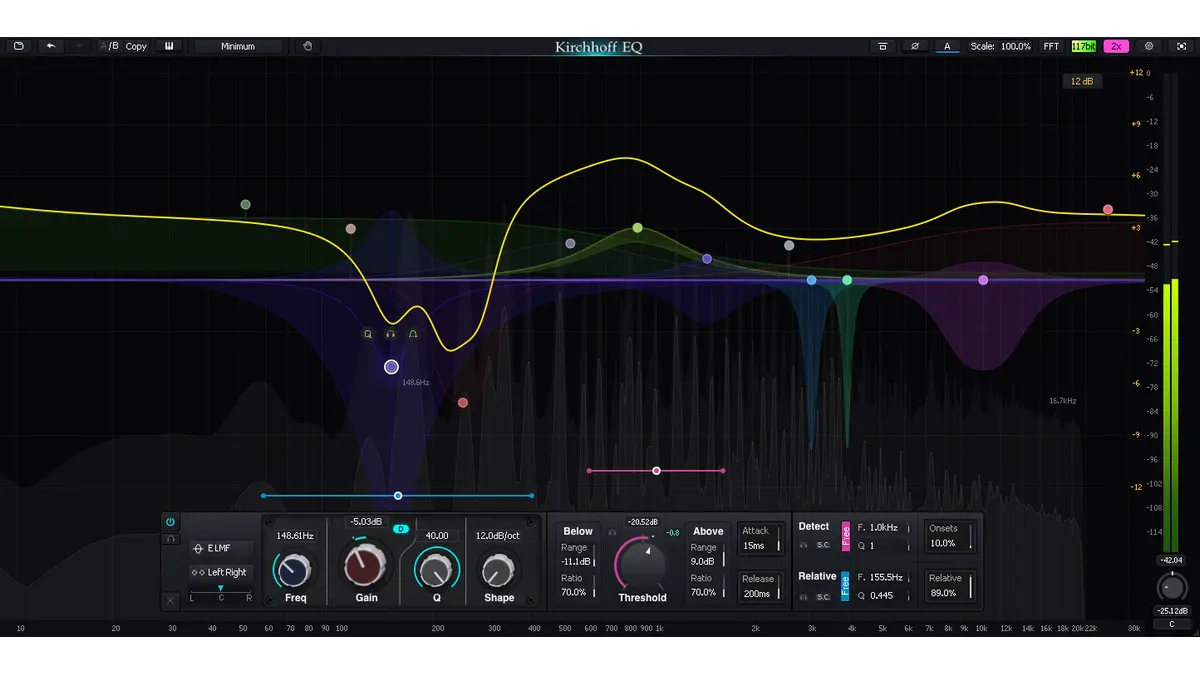Enter fullscreen with the expand icon
This screenshot has height=675, width=1200.
tap(1181, 46)
